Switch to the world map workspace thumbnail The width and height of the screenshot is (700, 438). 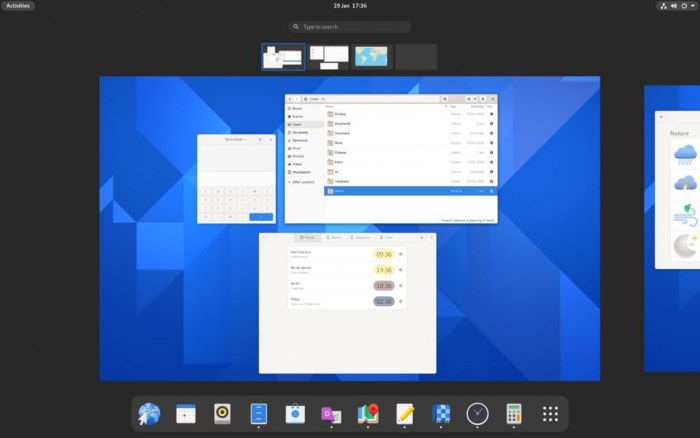click(x=371, y=56)
